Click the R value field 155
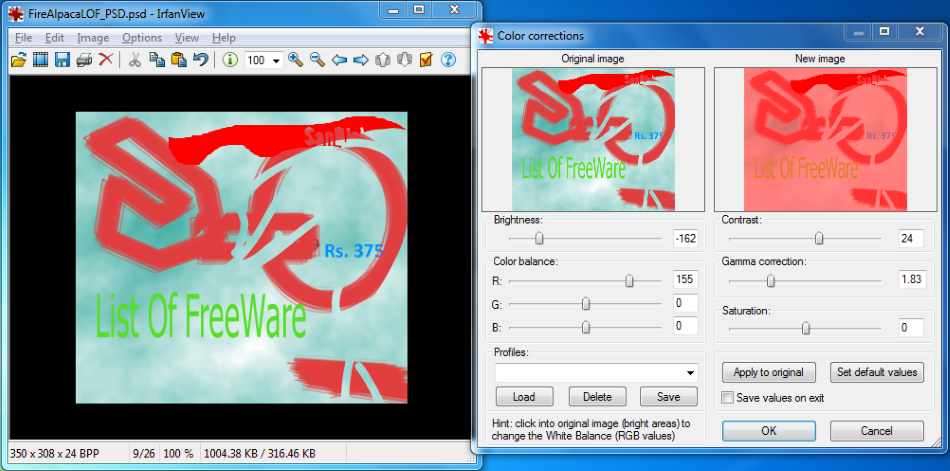The height and width of the screenshot is (471, 950). 685,279
